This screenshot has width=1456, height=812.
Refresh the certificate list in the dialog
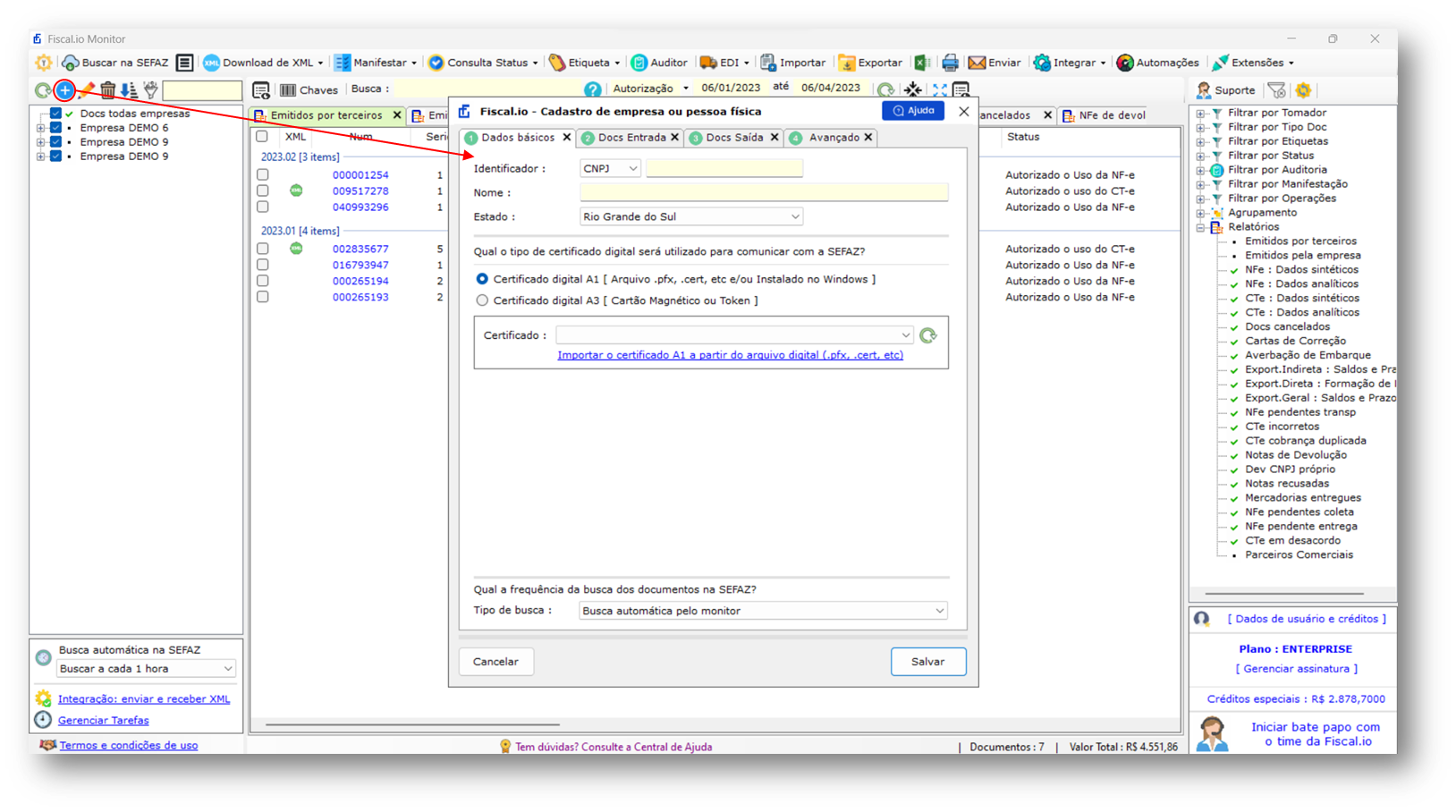pos(927,335)
